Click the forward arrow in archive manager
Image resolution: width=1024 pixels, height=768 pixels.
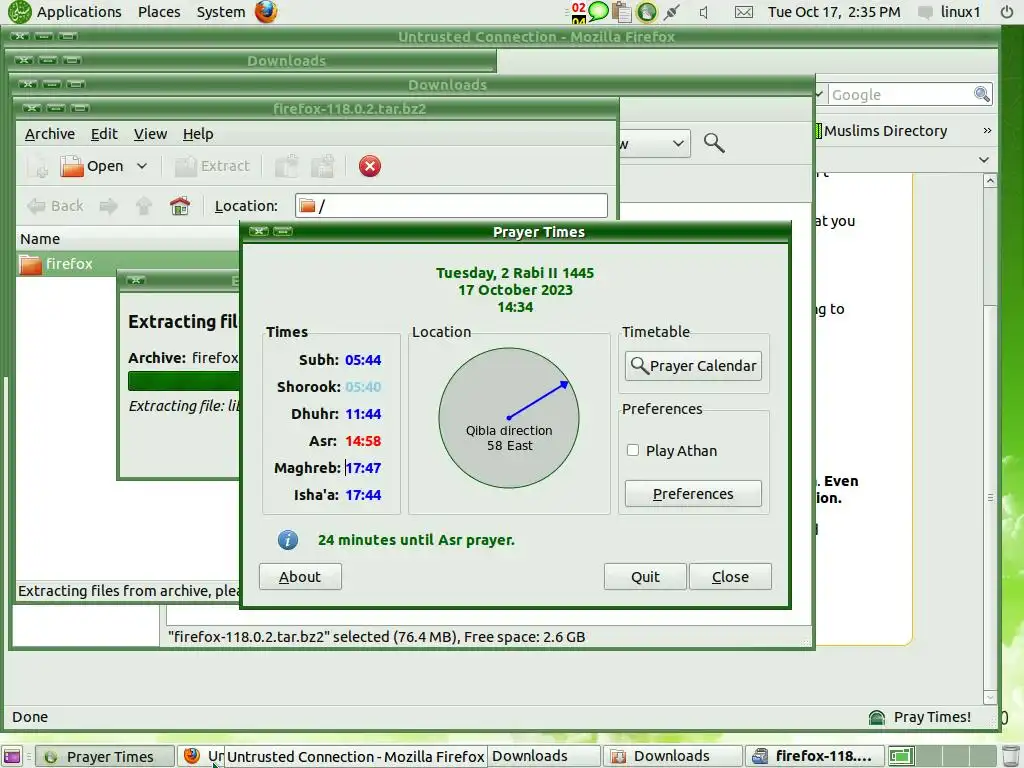pyautogui.click(x=108, y=206)
